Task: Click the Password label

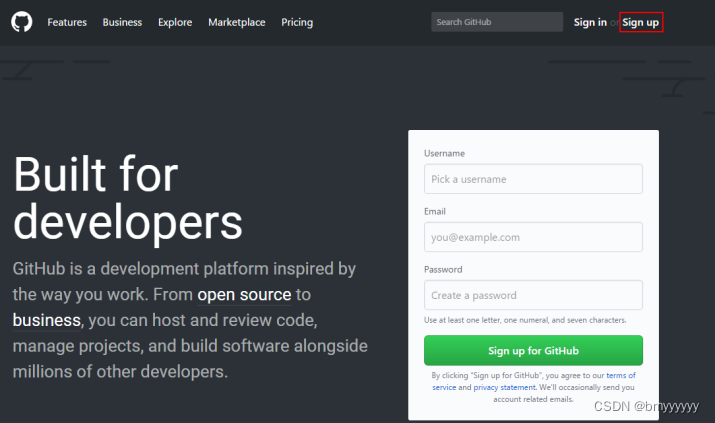Action: point(443,269)
